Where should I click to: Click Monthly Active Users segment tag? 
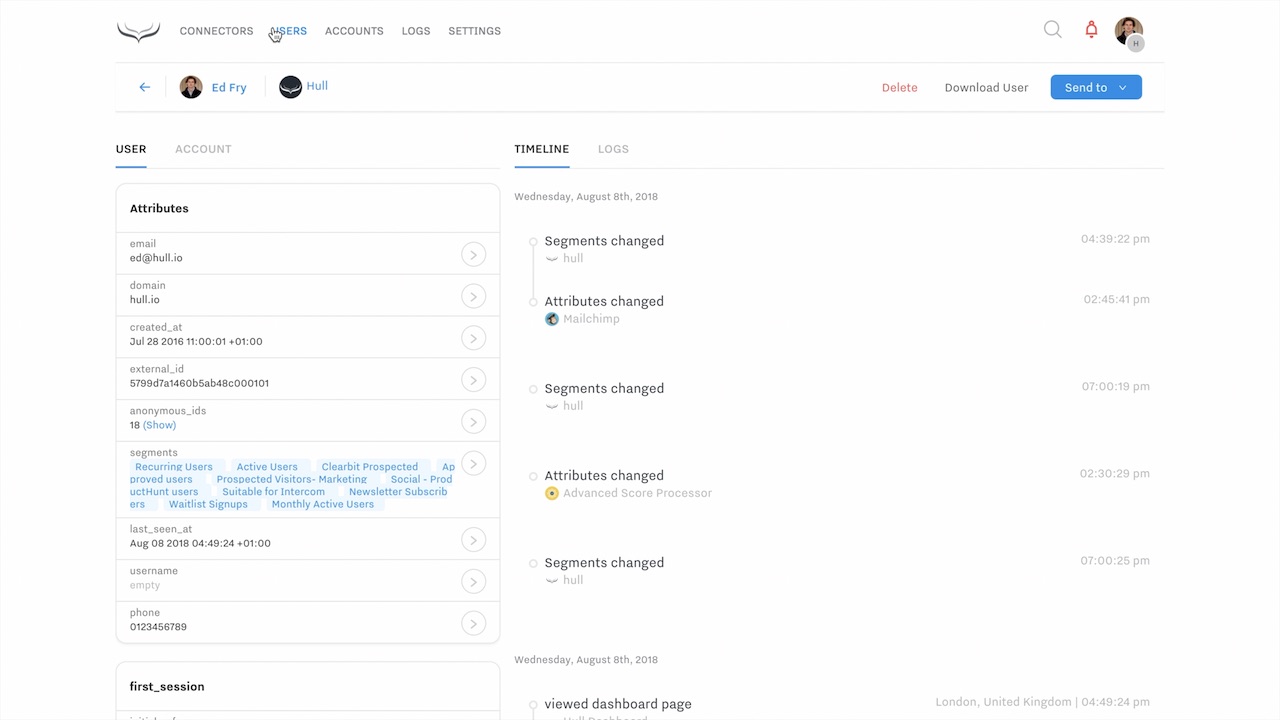click(323, 504)
